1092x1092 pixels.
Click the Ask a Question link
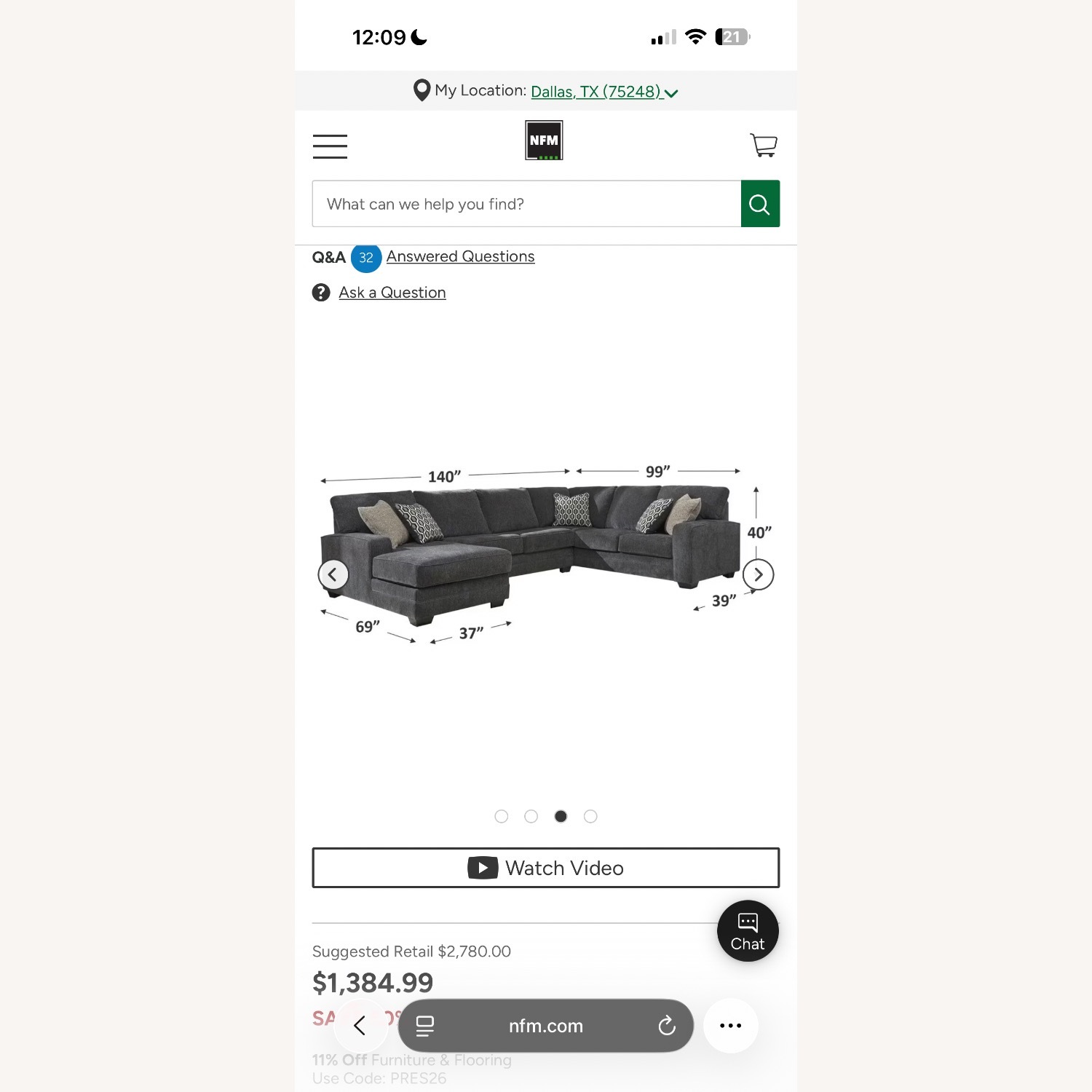pos(392,293)
